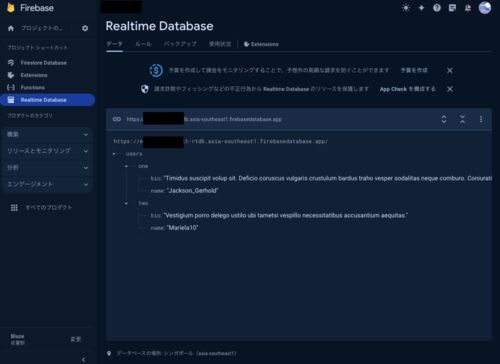This screenshot has height=364, width=500.
Task: Click the App Check shield icon
Action: click(144, 89)
